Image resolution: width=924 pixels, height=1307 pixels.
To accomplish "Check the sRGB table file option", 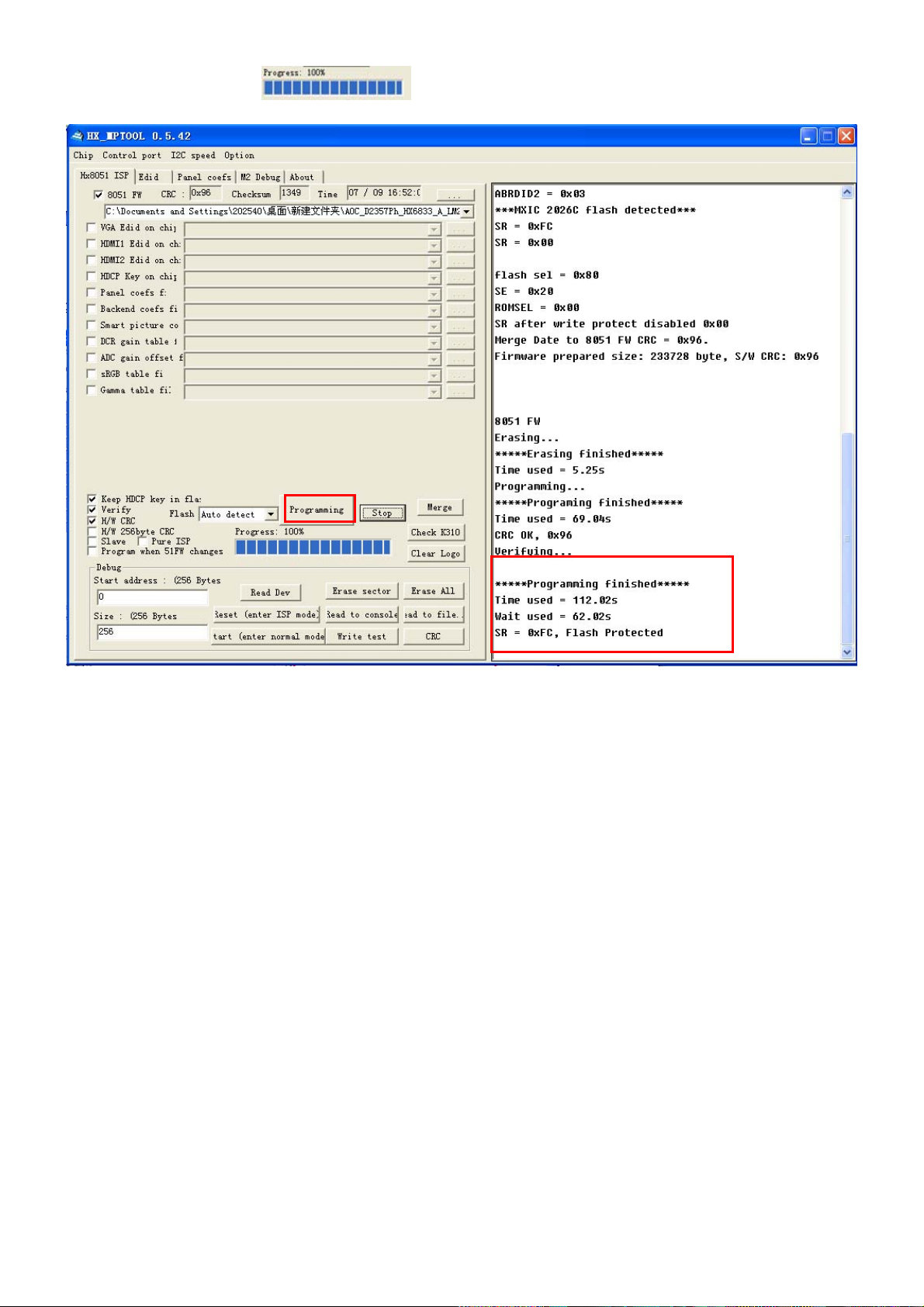I will pyautogui.click(x=92, y=374).
